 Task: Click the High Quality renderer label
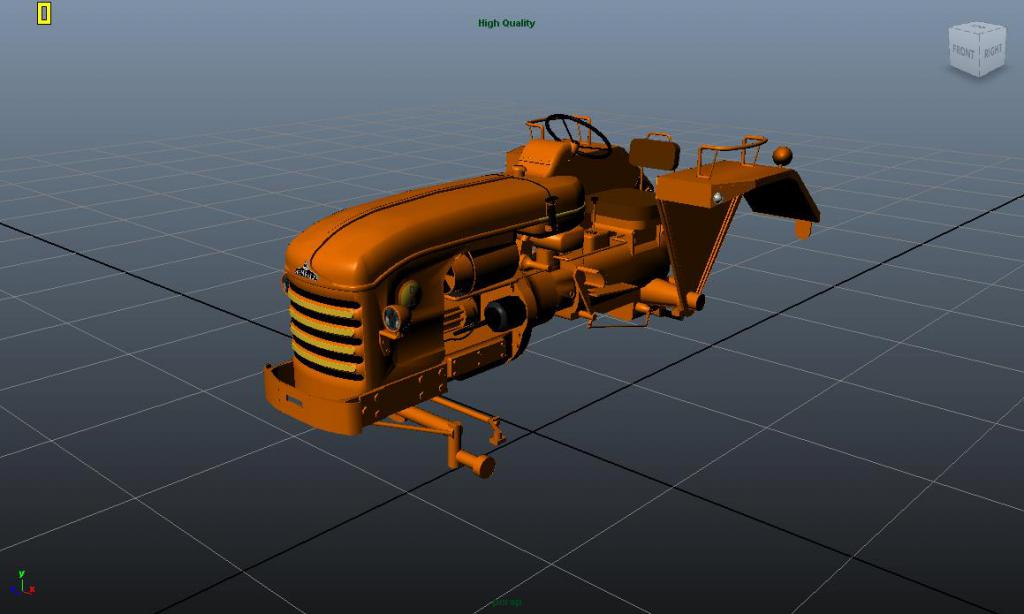click(x=506, y=23)
